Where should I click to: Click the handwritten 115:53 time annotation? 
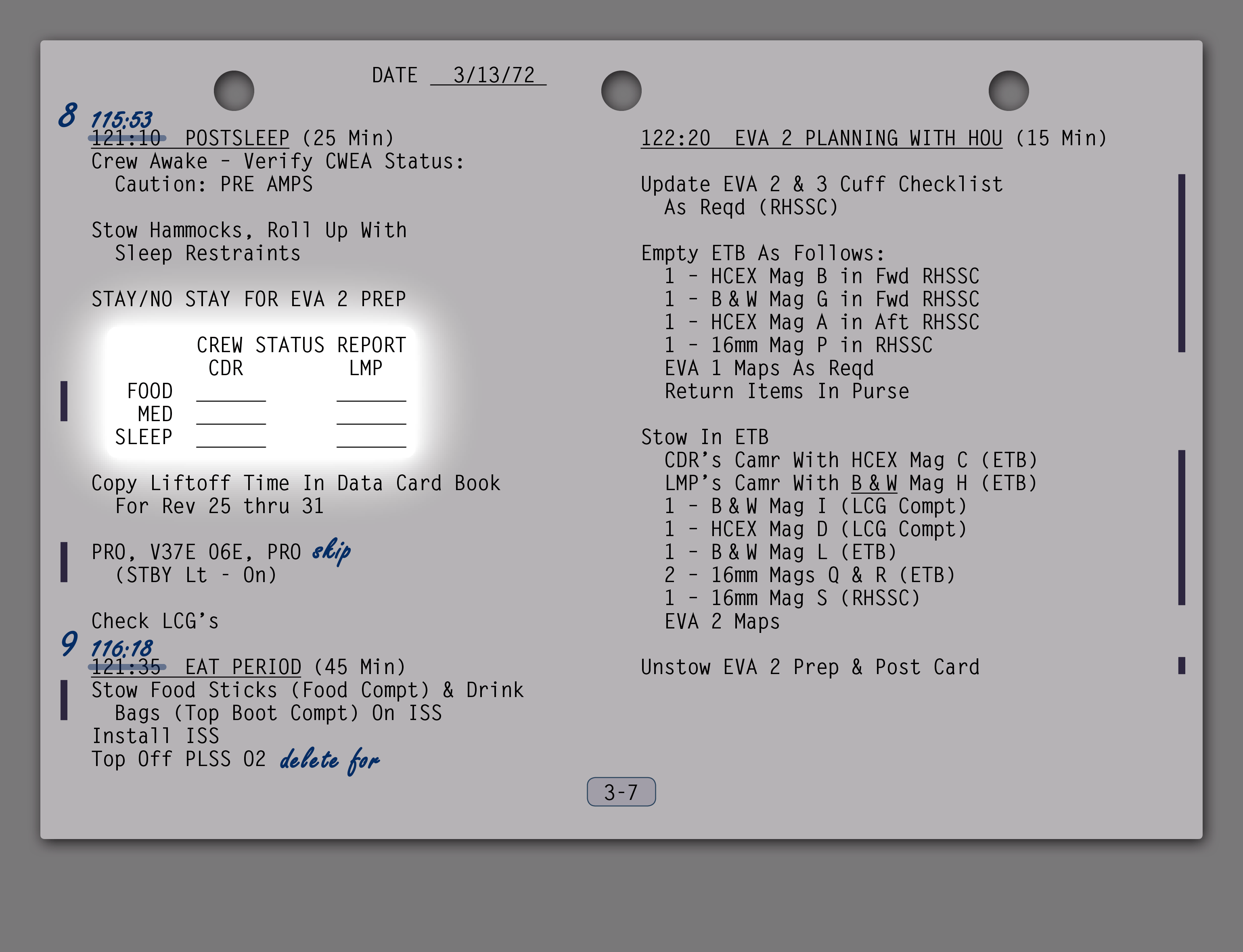[x=121, y=119]
